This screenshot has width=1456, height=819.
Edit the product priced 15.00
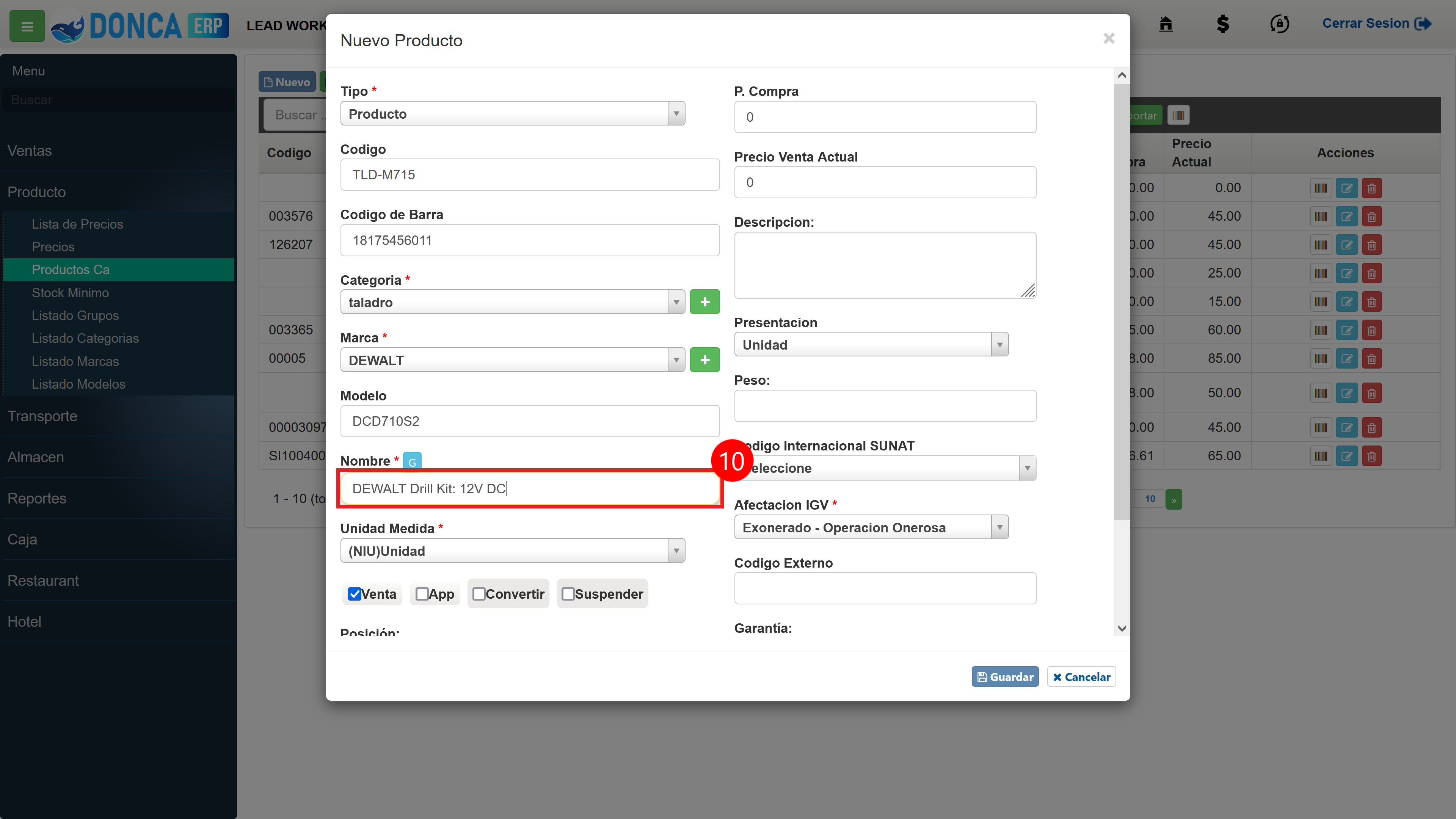(1346, 302)
